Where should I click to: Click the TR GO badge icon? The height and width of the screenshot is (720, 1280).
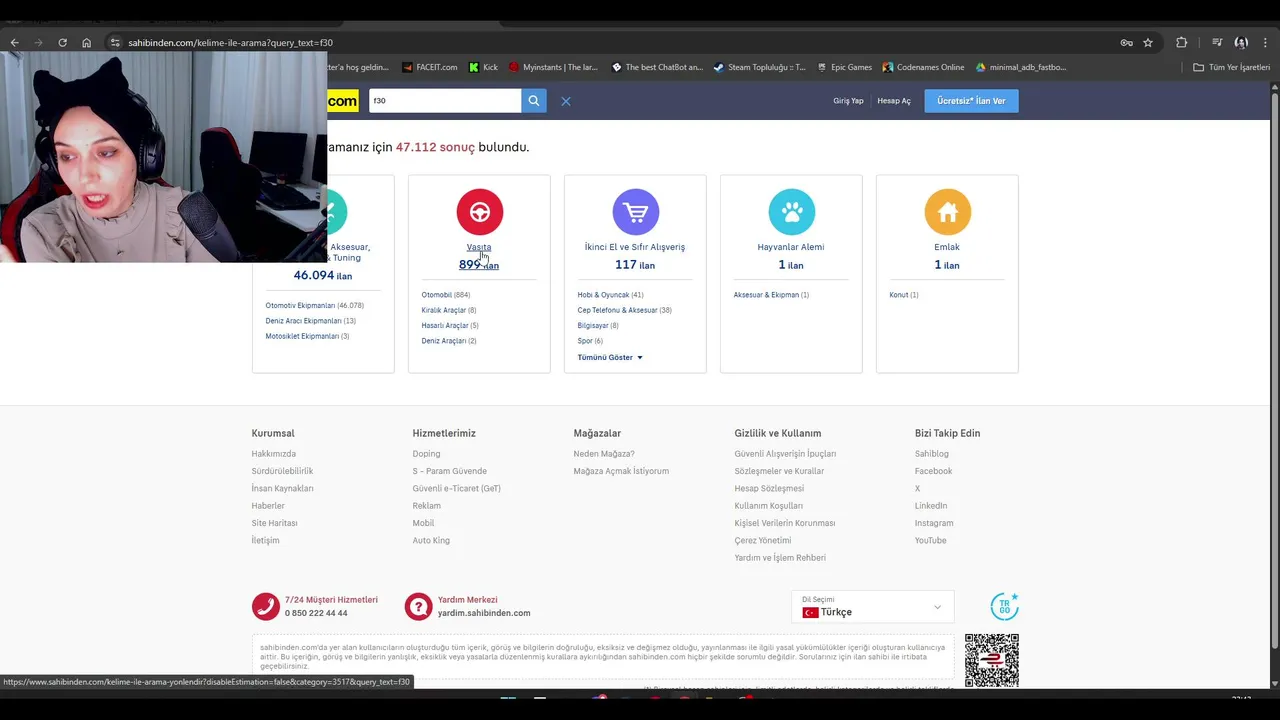(x=1004, y=606)
